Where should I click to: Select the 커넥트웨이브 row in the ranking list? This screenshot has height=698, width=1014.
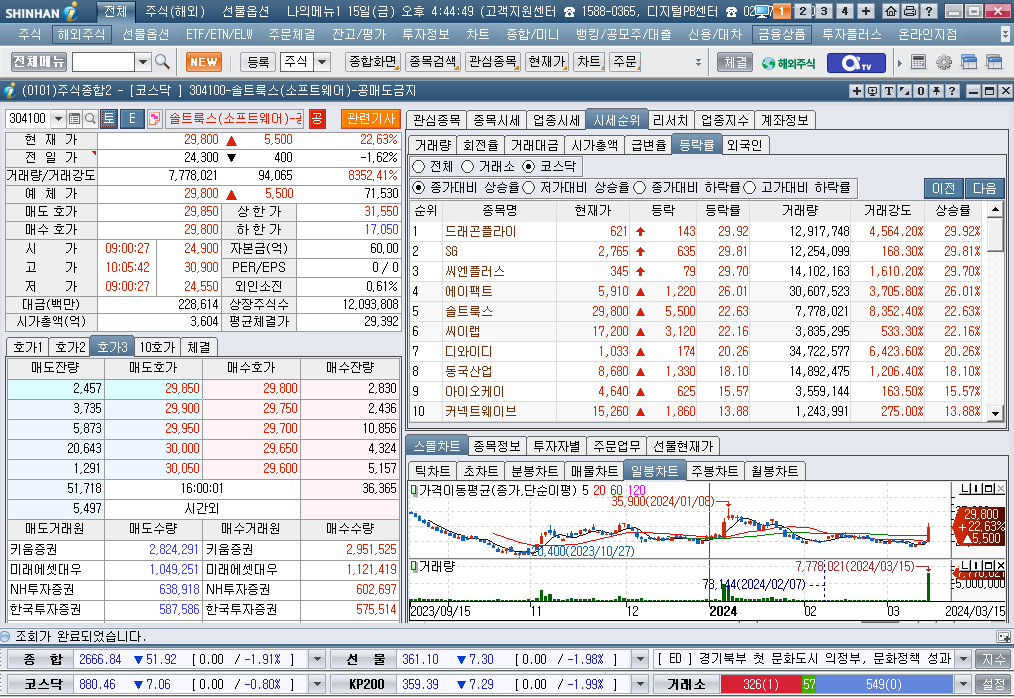[696, 411]
